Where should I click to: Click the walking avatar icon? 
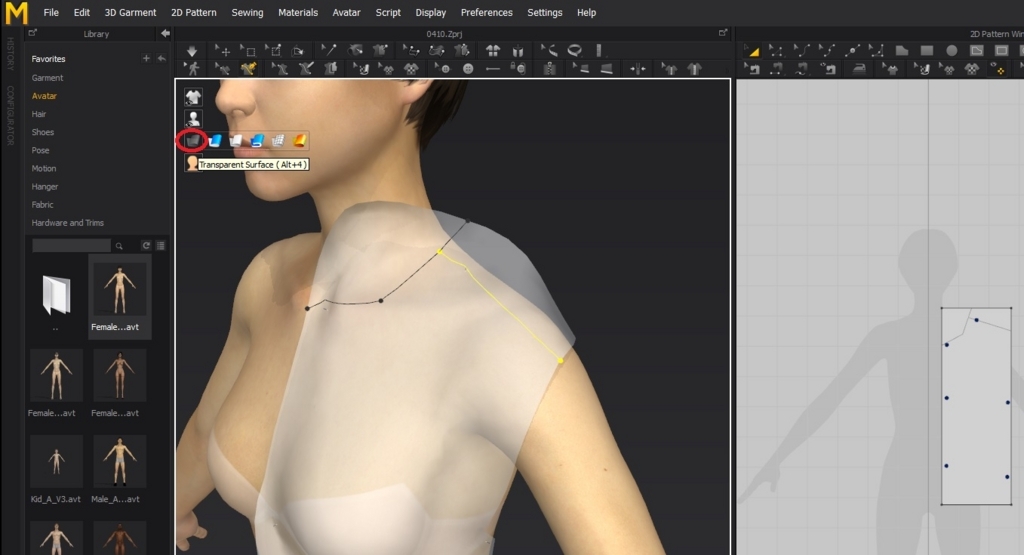[191, 69]
